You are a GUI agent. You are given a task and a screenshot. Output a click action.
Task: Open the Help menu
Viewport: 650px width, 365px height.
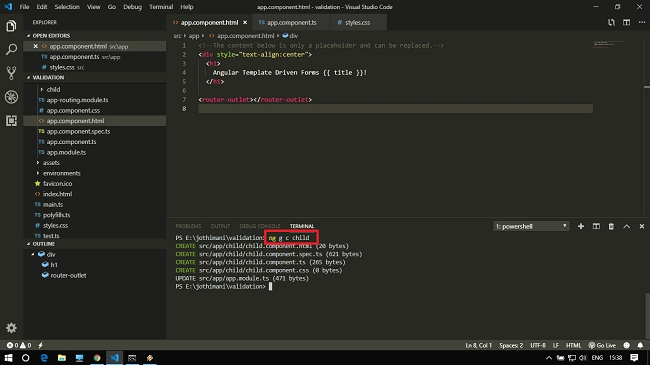187,7
